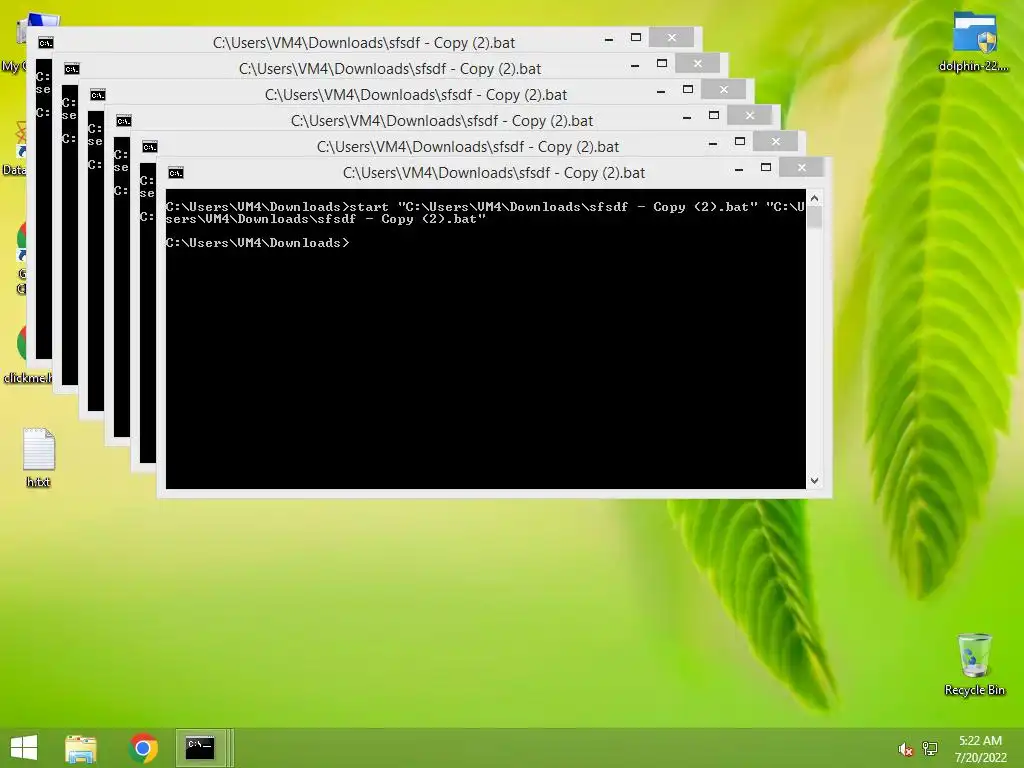Click the front console's scrollbar thumb
The width and height of the screenshot is (1024, 768).
coord(814,217)
